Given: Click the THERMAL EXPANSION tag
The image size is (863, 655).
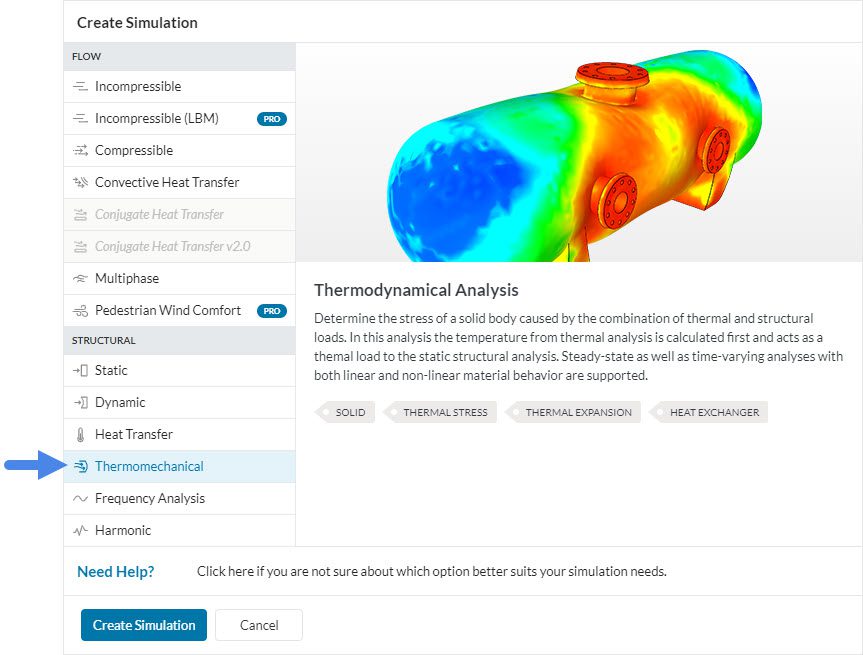Looking at the screenshot, I should pos(577,412).
